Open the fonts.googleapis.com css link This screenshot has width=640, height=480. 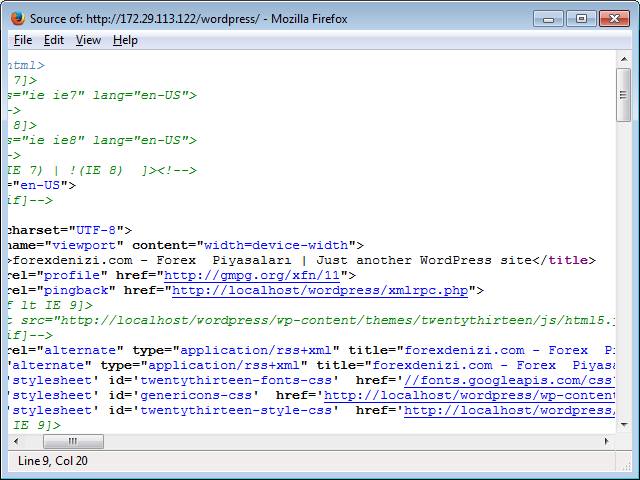click(x=509, y=380)
